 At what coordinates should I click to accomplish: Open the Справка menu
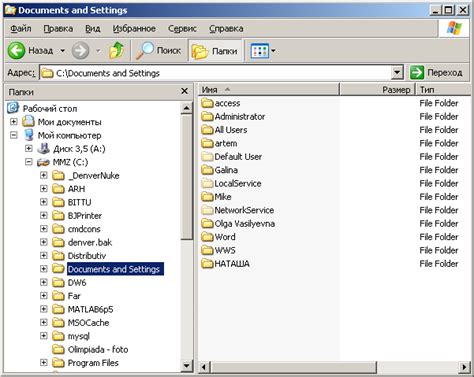[x=226, y=29]
